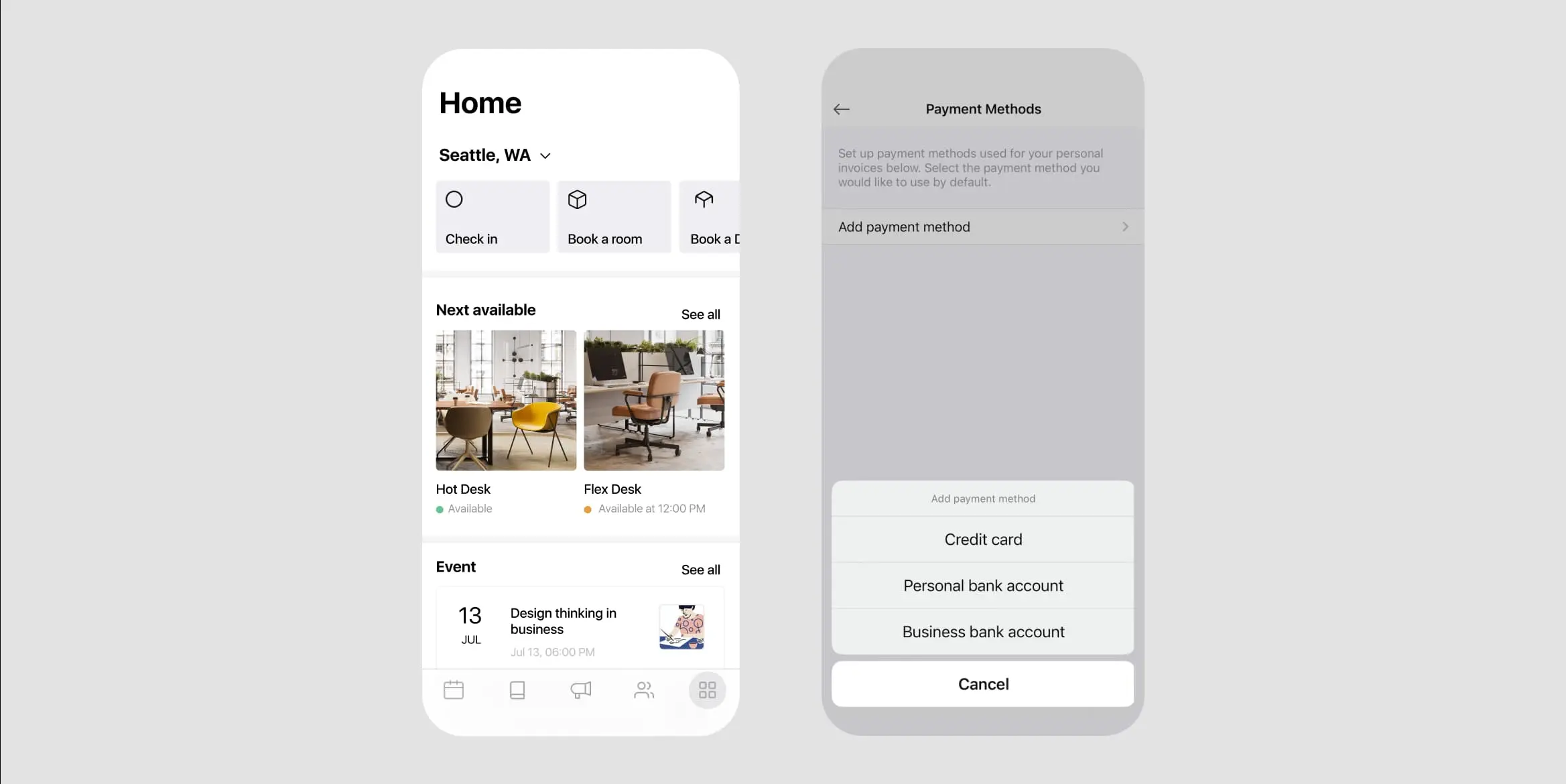The image size is (1566, 784).
Task: Select Personal bank account option
Action: (982, 585)
